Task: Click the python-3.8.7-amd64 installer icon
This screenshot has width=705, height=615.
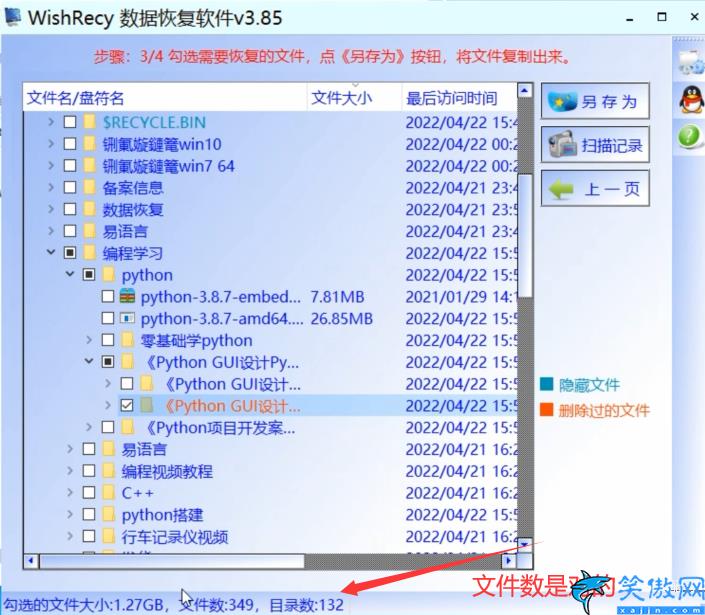Action: point(127,318)
